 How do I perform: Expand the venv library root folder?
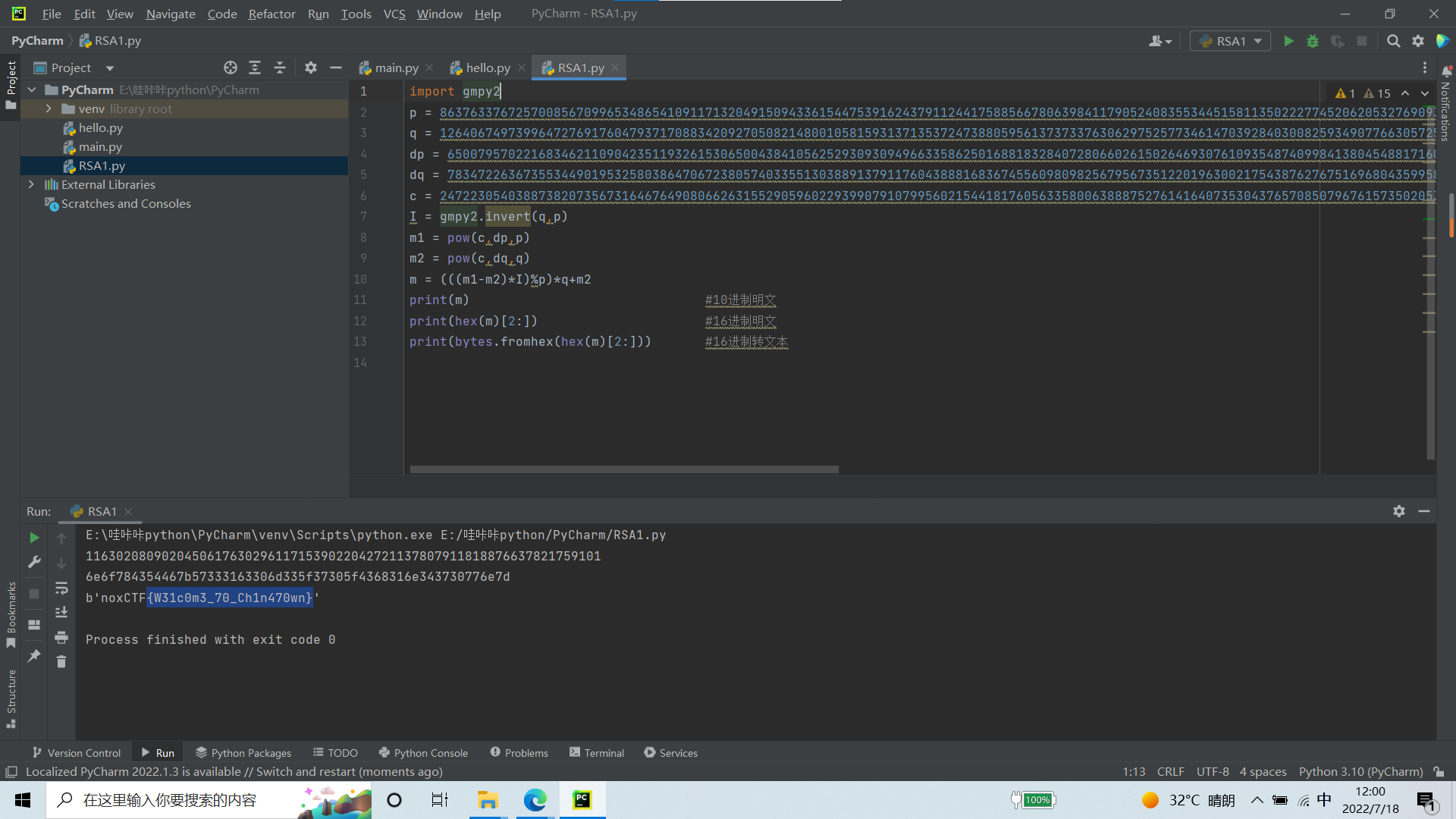point(49,108)
